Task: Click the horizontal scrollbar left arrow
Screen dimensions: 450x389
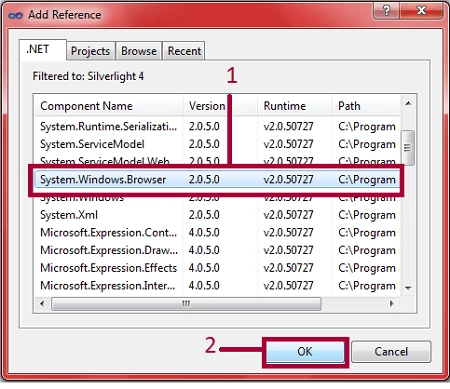Action: pyautogui.click(x=42, y=303)
